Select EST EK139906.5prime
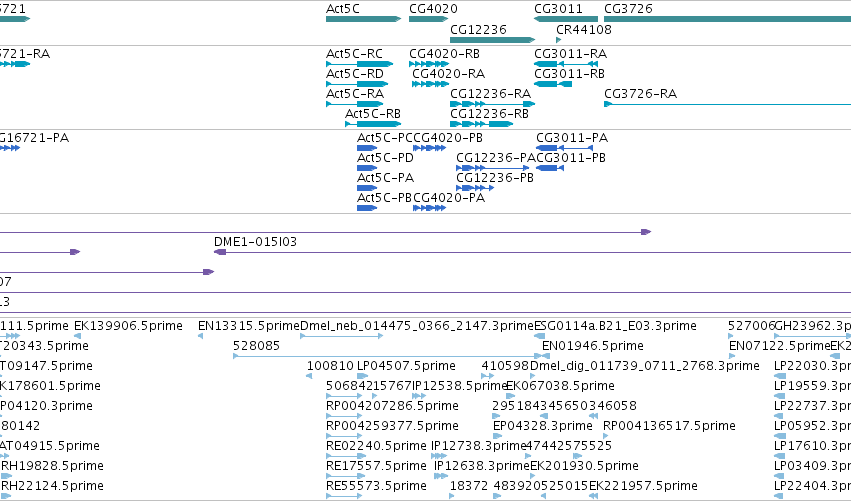 [x=128, y=326]
